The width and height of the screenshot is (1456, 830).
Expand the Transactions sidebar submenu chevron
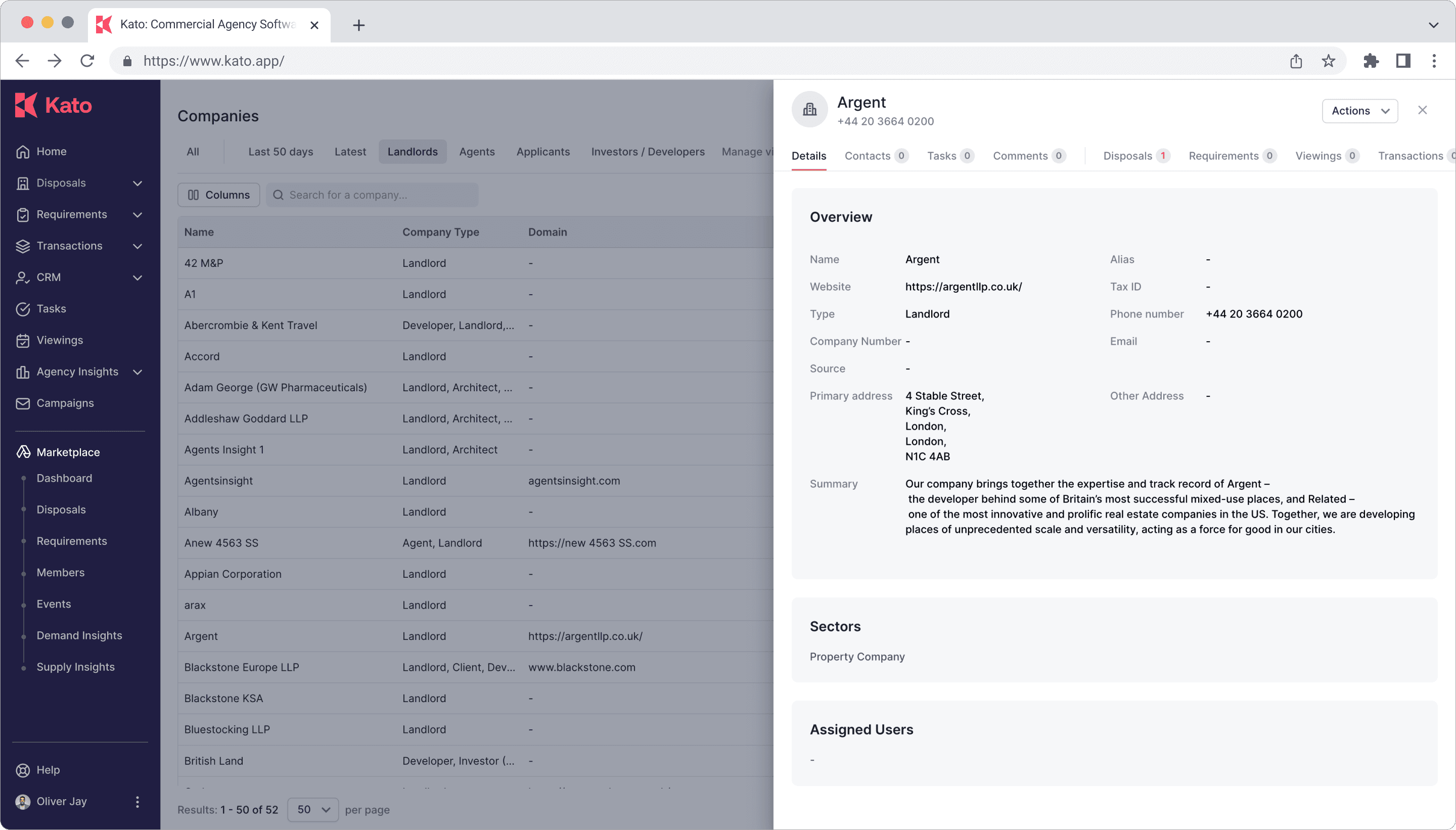(x=138, y=246)
